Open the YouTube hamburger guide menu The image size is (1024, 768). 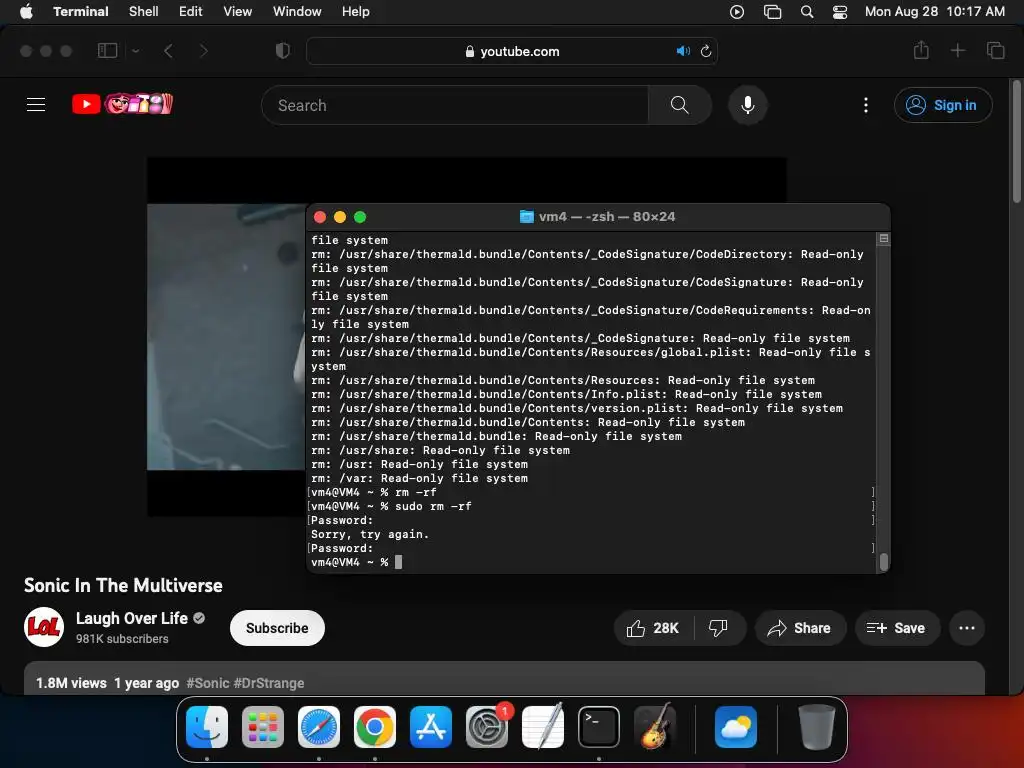pyautogui.click(x=36, y=104)
